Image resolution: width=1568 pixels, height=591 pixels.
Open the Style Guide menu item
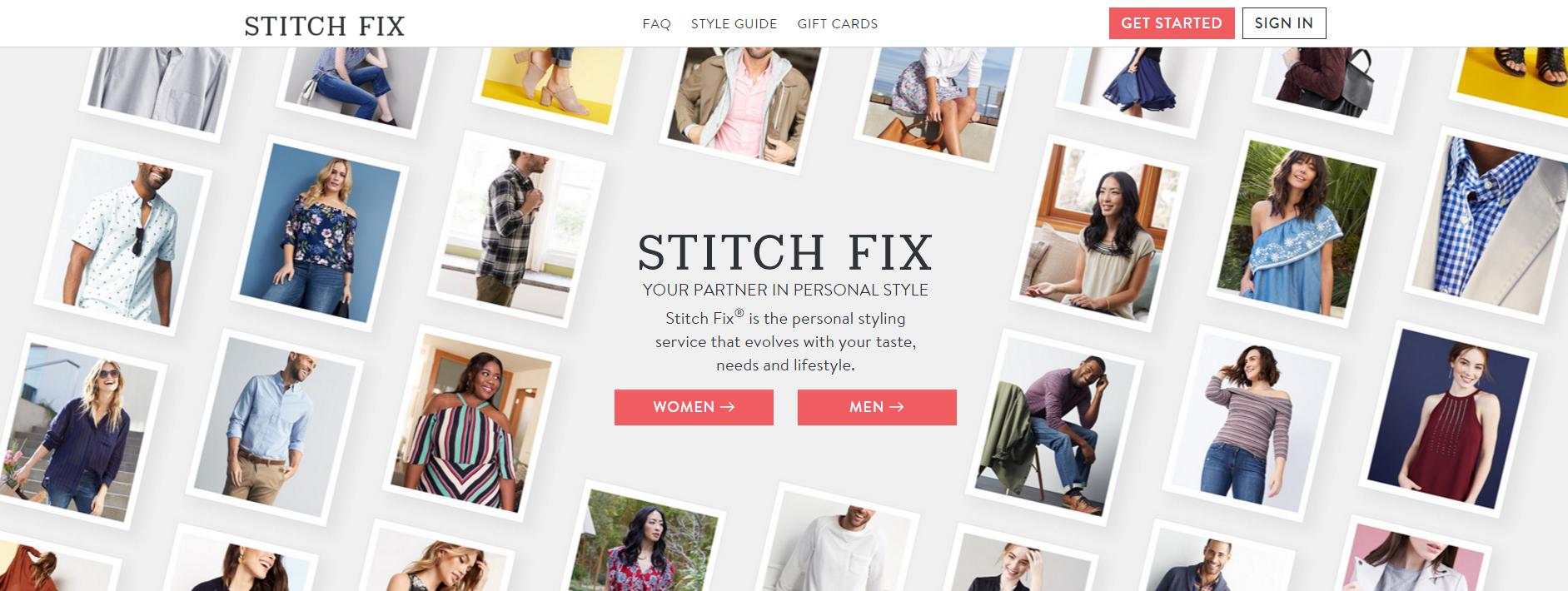(x=734, y=24)
